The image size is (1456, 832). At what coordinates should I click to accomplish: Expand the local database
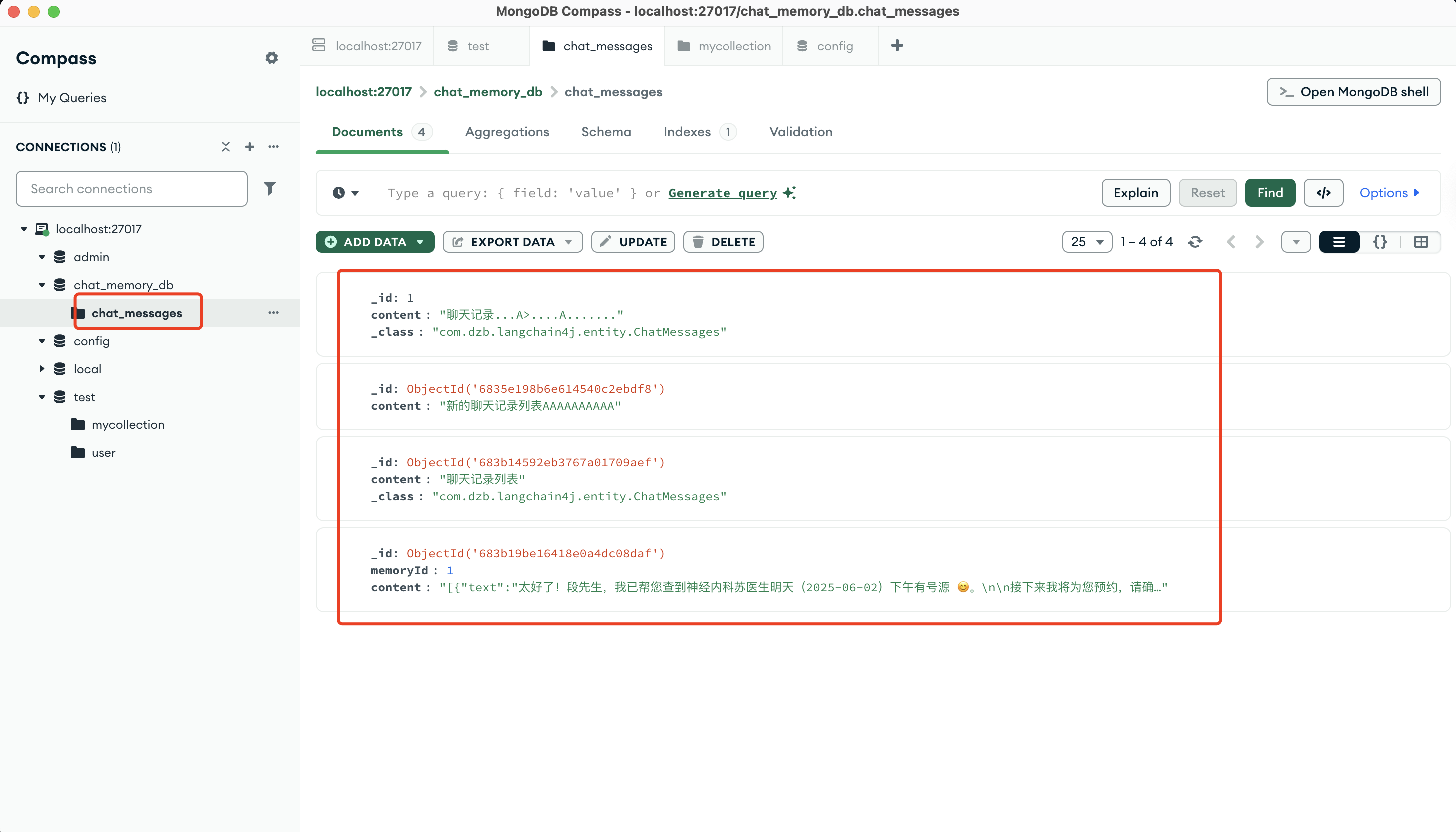click(42, 369)
